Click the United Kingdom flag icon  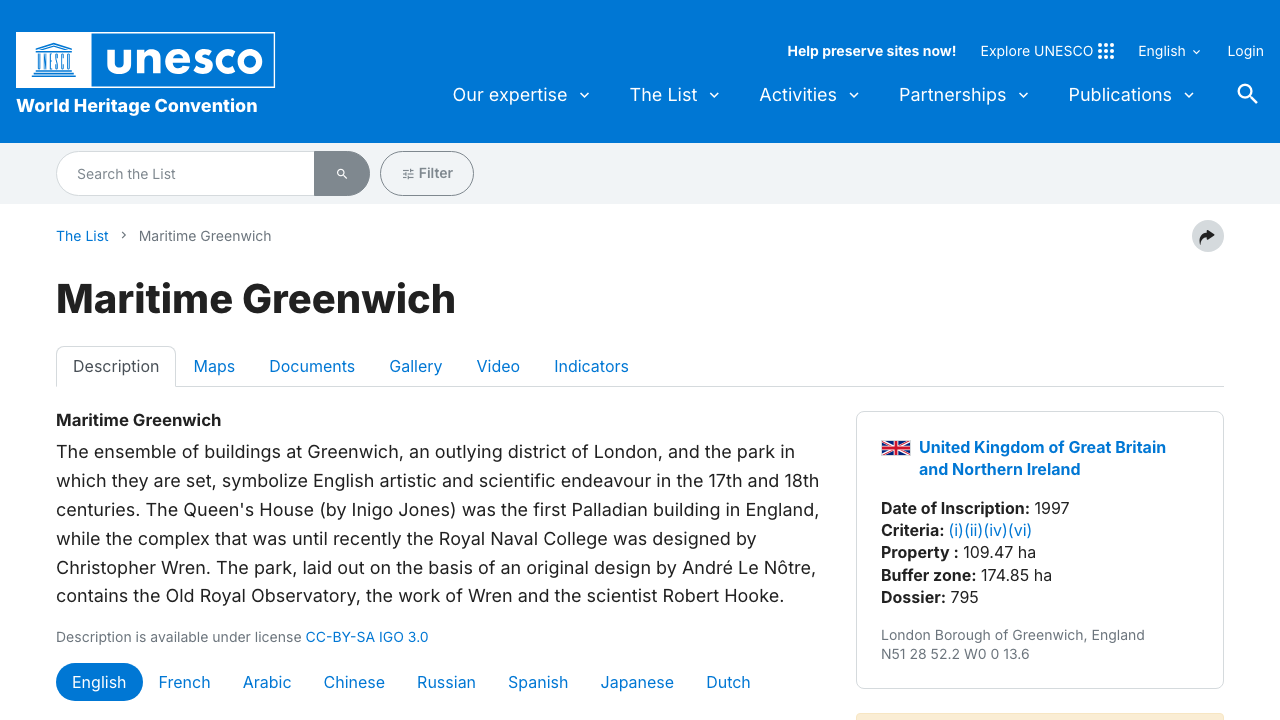pos(895,448)
